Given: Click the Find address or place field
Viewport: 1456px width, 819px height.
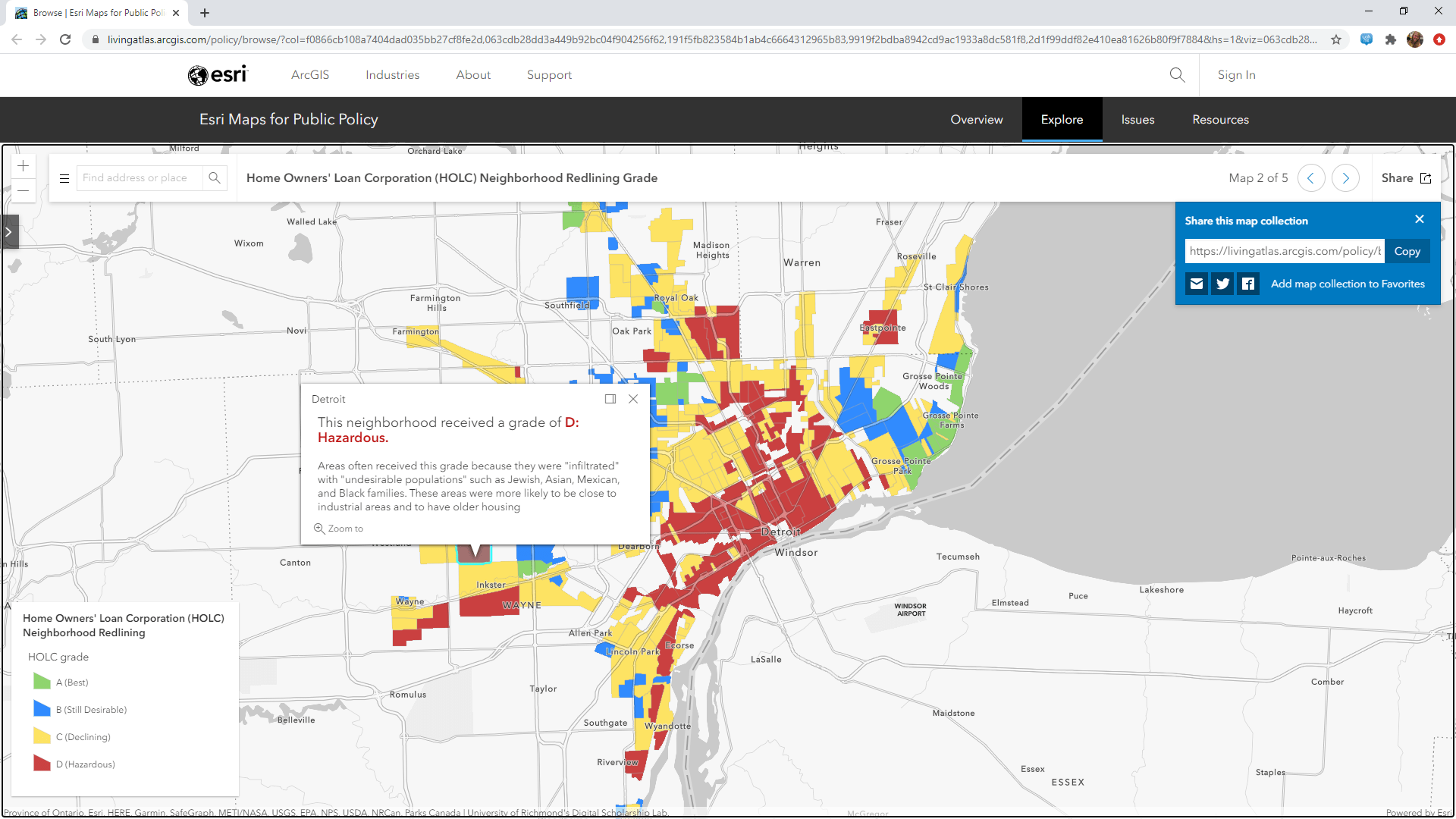Looking at the screenshot, I should pyautogui.click(x=140, y=178).
